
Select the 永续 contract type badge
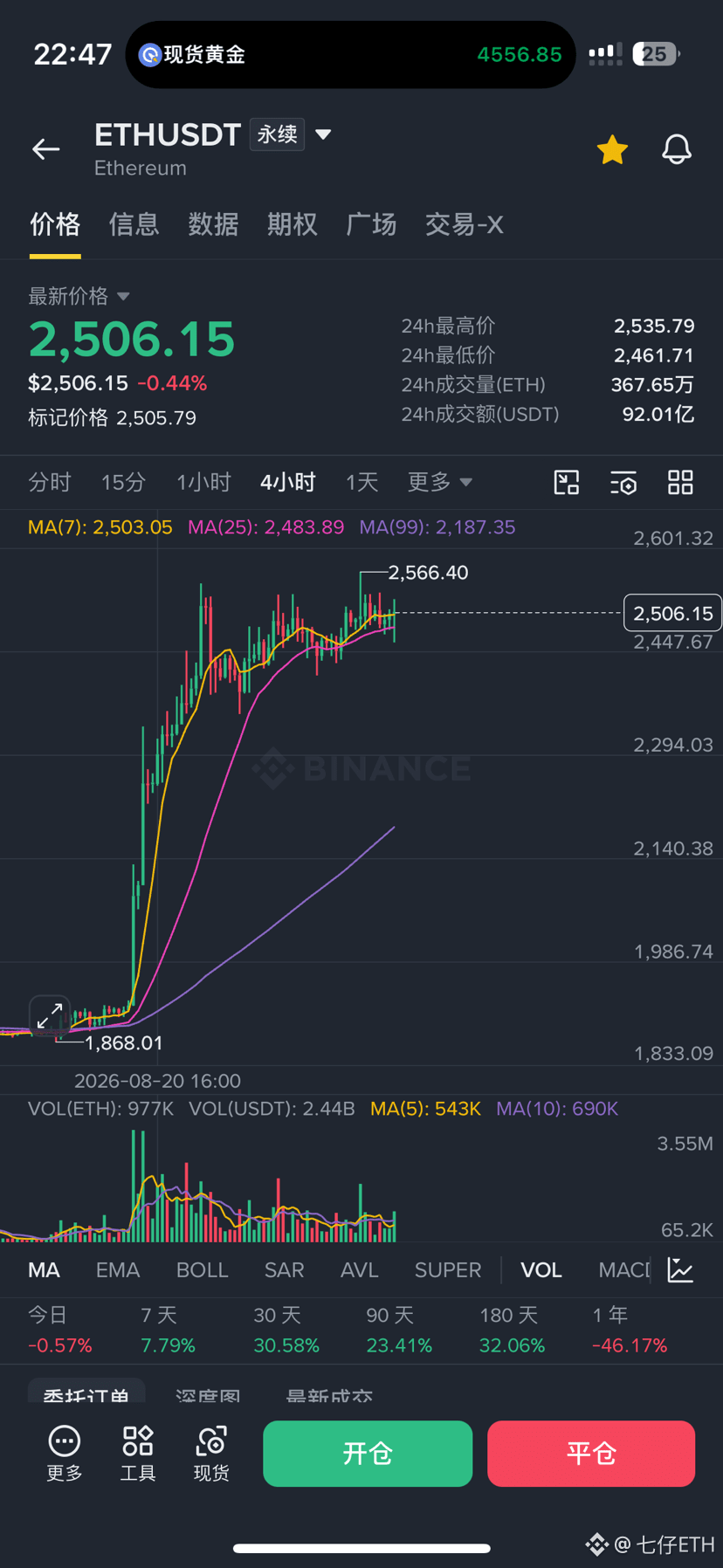(x=277, y=134)
